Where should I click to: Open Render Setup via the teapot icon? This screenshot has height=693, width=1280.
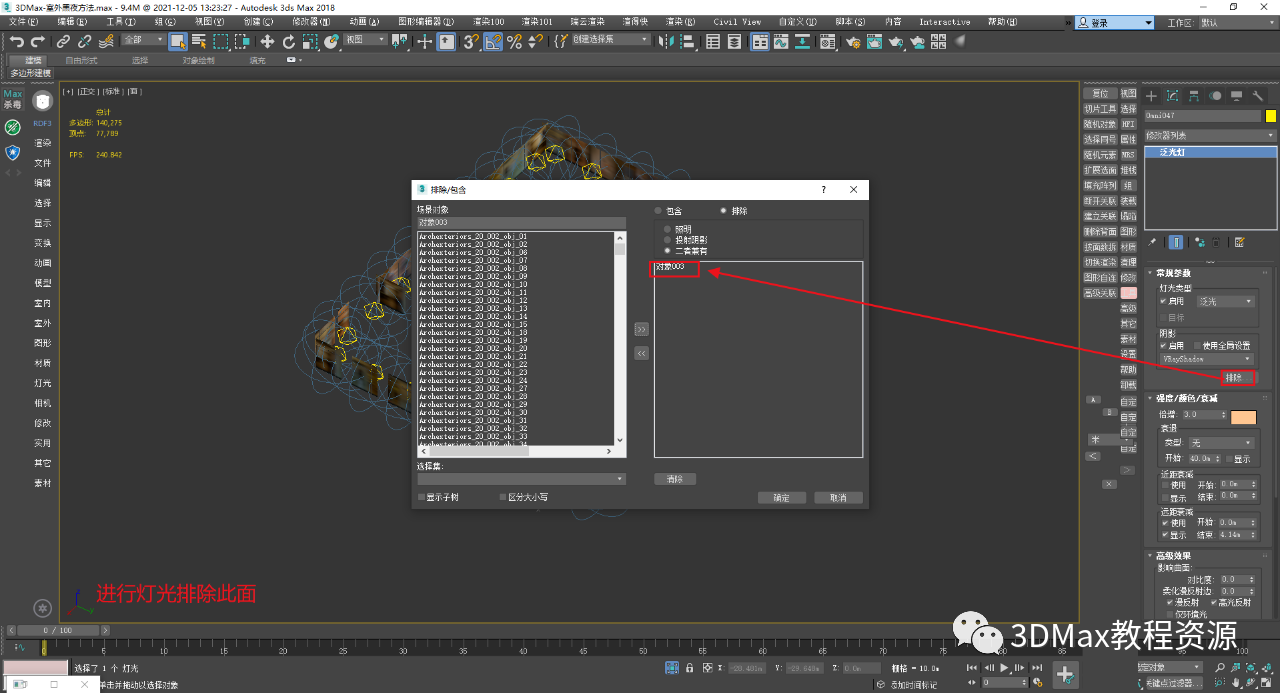click(854, 43)
